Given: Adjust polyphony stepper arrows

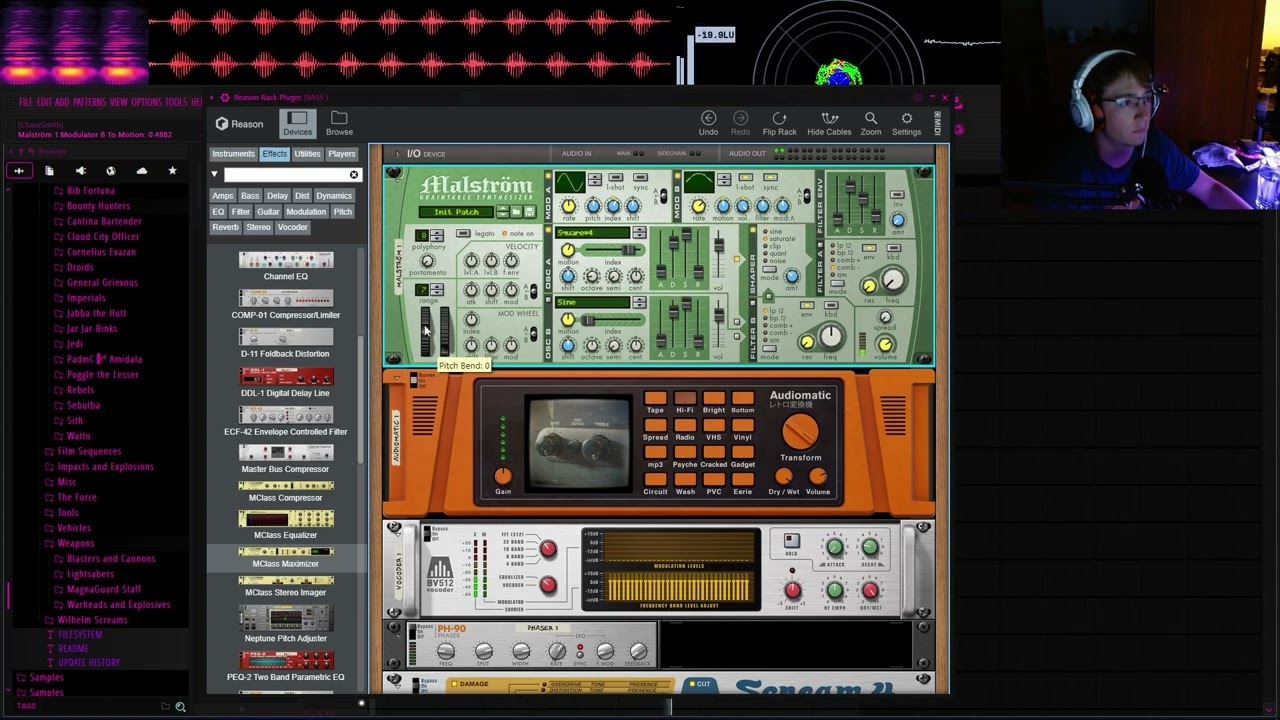Looking at the screenshot, I should click(x=436, y=236).
